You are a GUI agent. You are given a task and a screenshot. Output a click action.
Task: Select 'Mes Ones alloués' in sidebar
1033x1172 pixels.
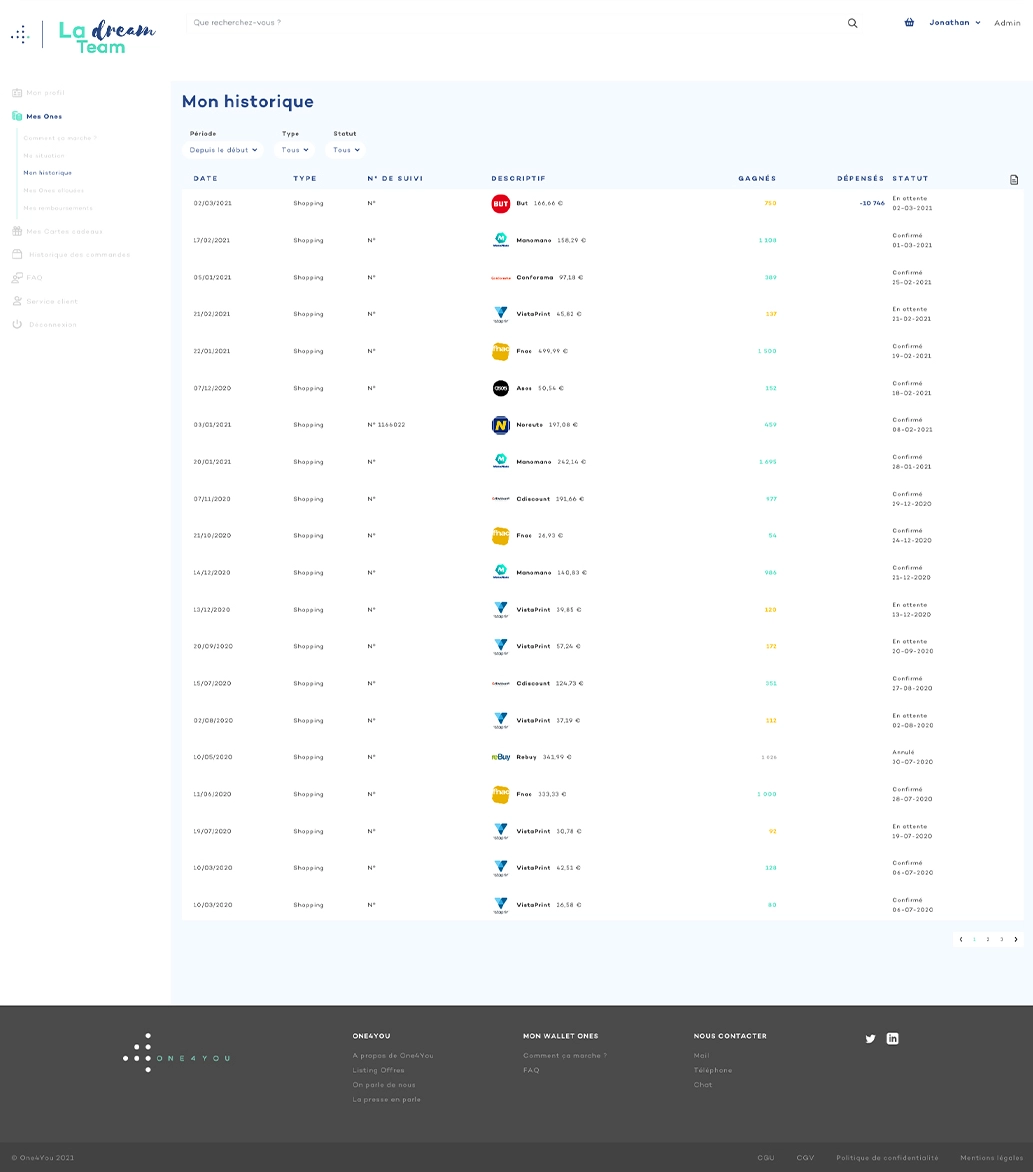[54, 191]
